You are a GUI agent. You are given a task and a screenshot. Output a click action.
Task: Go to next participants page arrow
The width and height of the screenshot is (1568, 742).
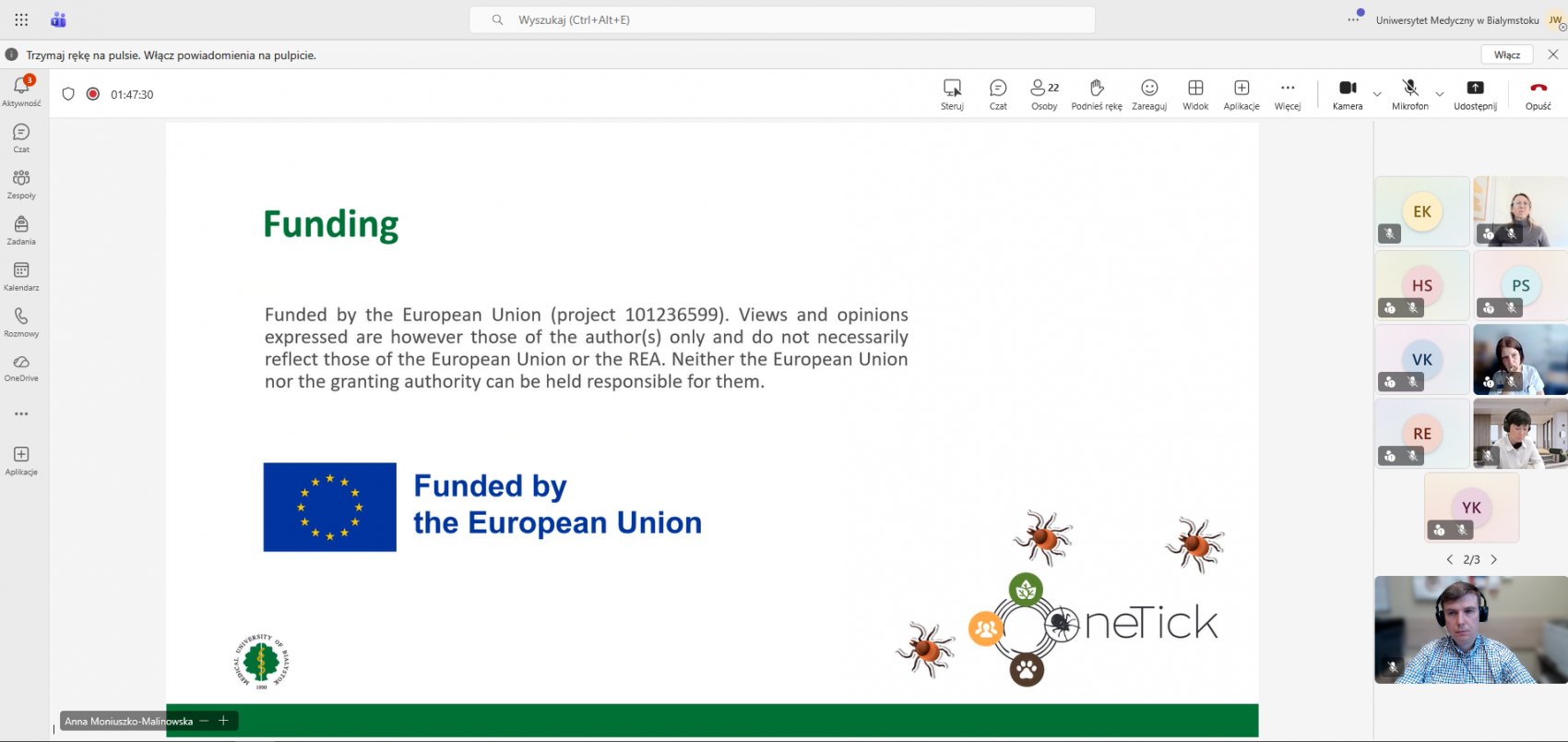[1494, 559]
